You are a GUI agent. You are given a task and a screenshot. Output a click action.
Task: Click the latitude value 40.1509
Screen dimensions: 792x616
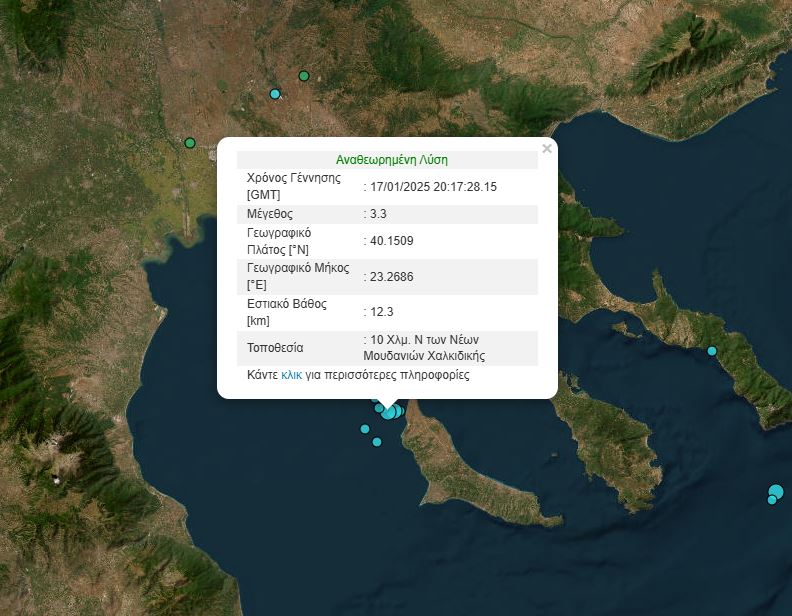(x=391, y=241)
